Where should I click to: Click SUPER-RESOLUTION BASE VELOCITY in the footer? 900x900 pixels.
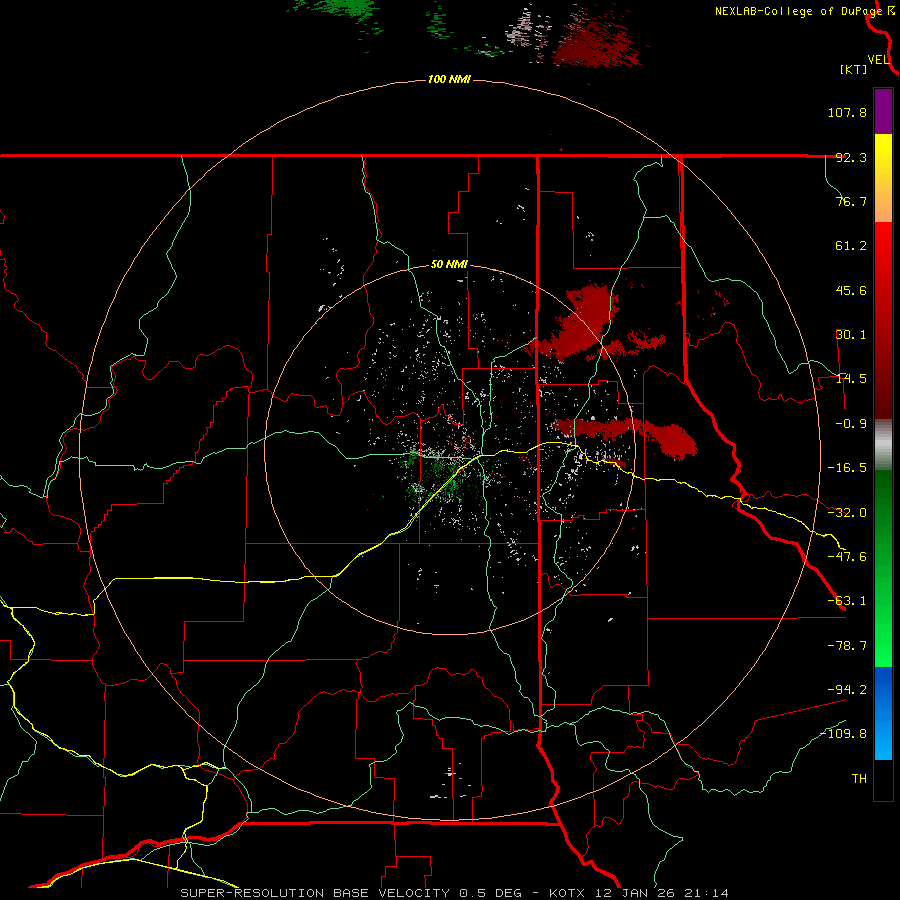click(315, 893)
